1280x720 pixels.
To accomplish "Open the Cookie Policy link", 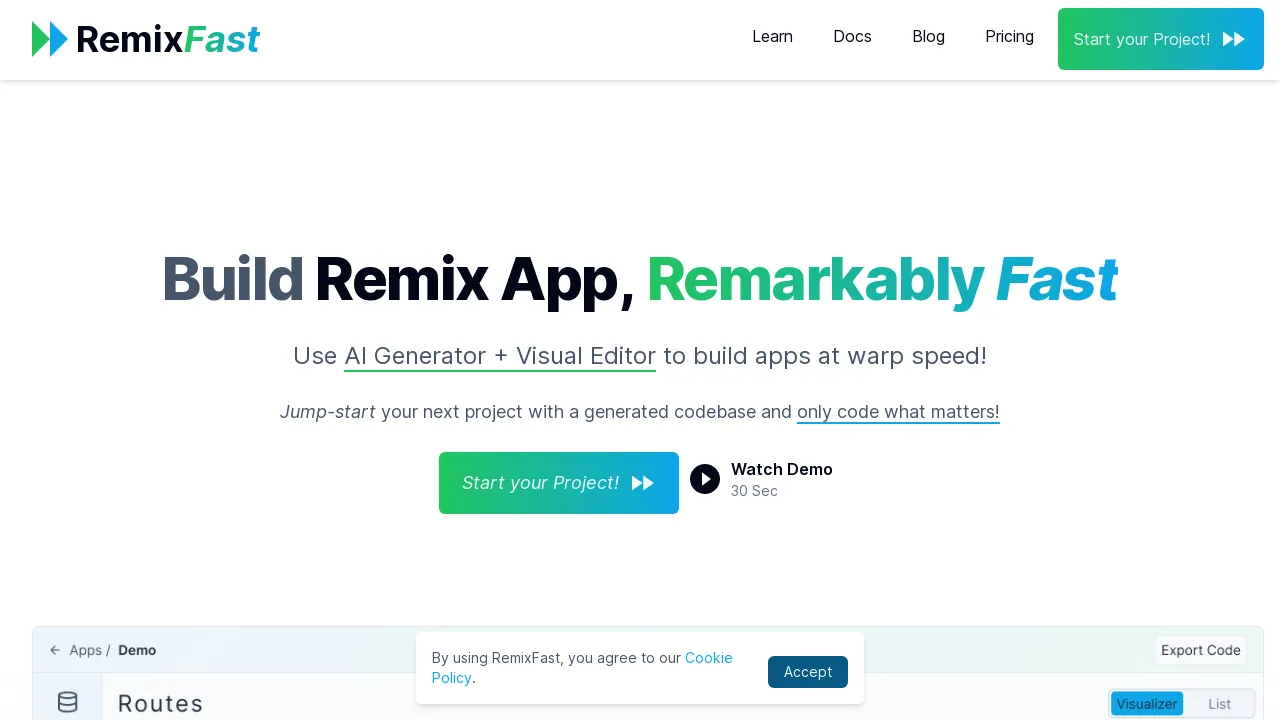I will [582, 667].
